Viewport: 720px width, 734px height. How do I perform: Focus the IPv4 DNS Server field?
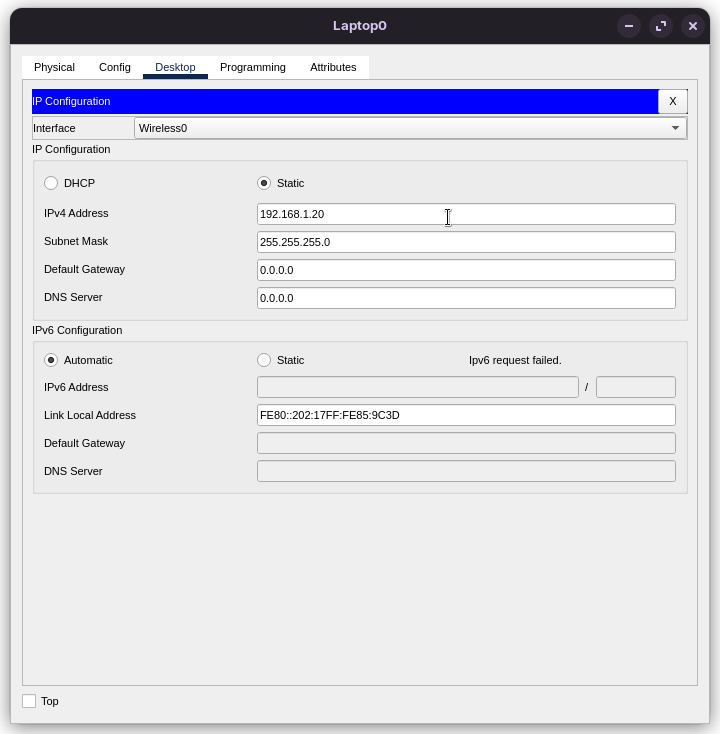pos(466,298)
